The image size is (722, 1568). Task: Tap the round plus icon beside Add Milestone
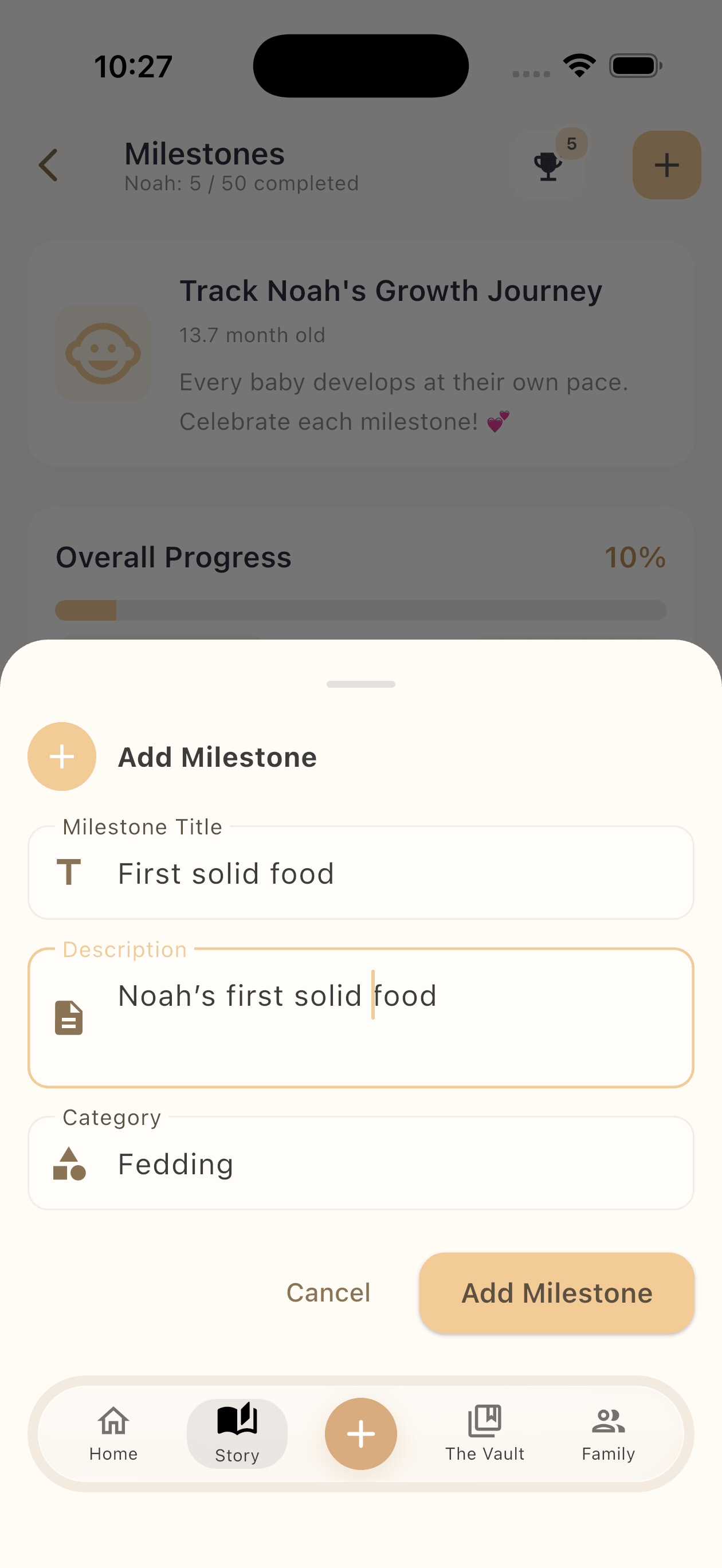tap(62, 756)
